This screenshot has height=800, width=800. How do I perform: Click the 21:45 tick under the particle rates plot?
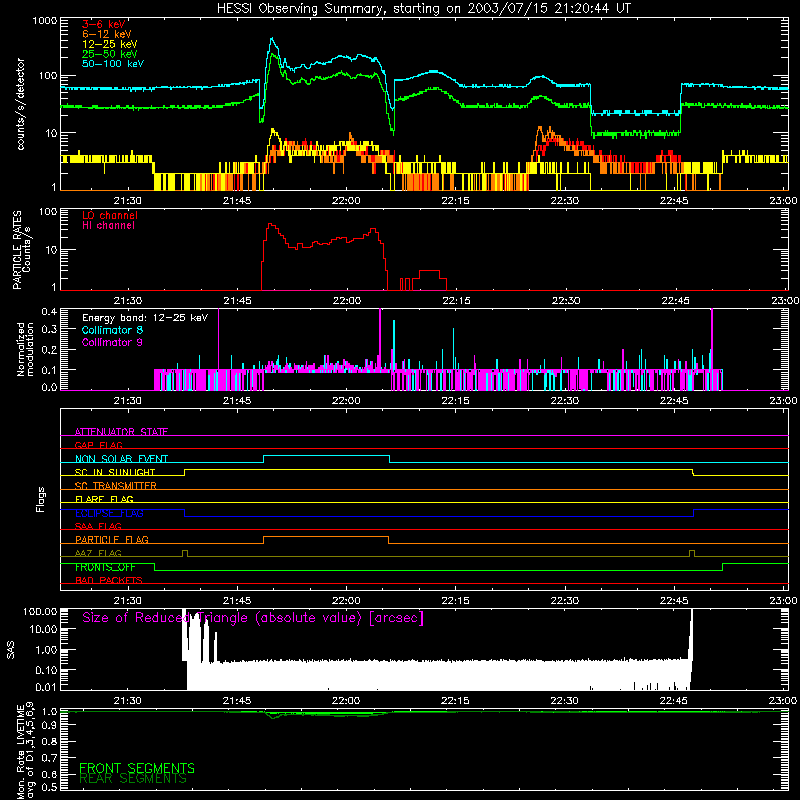[x=237, y=301]
